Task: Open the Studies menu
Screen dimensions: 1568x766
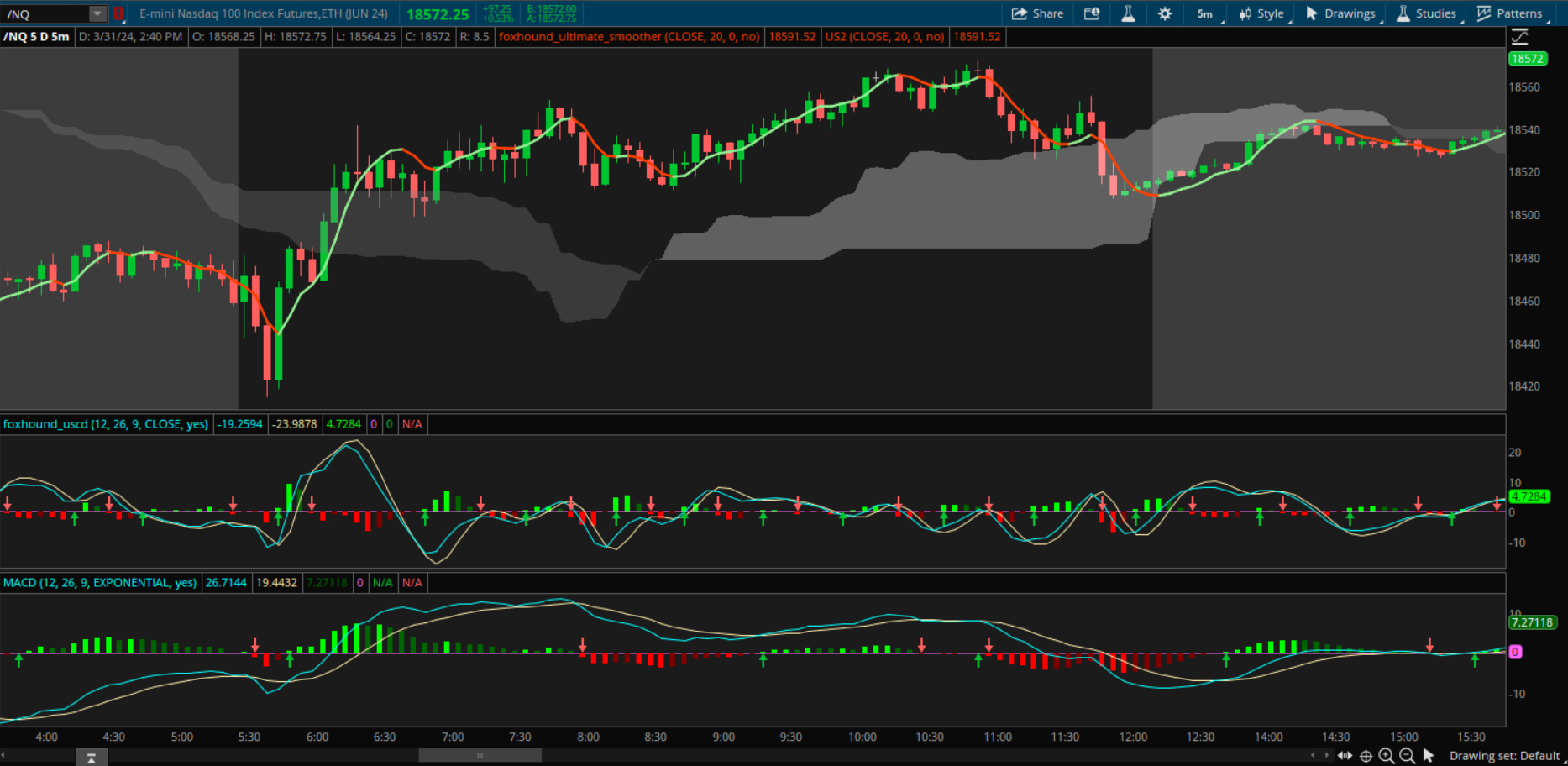Action: point(1426,13)
